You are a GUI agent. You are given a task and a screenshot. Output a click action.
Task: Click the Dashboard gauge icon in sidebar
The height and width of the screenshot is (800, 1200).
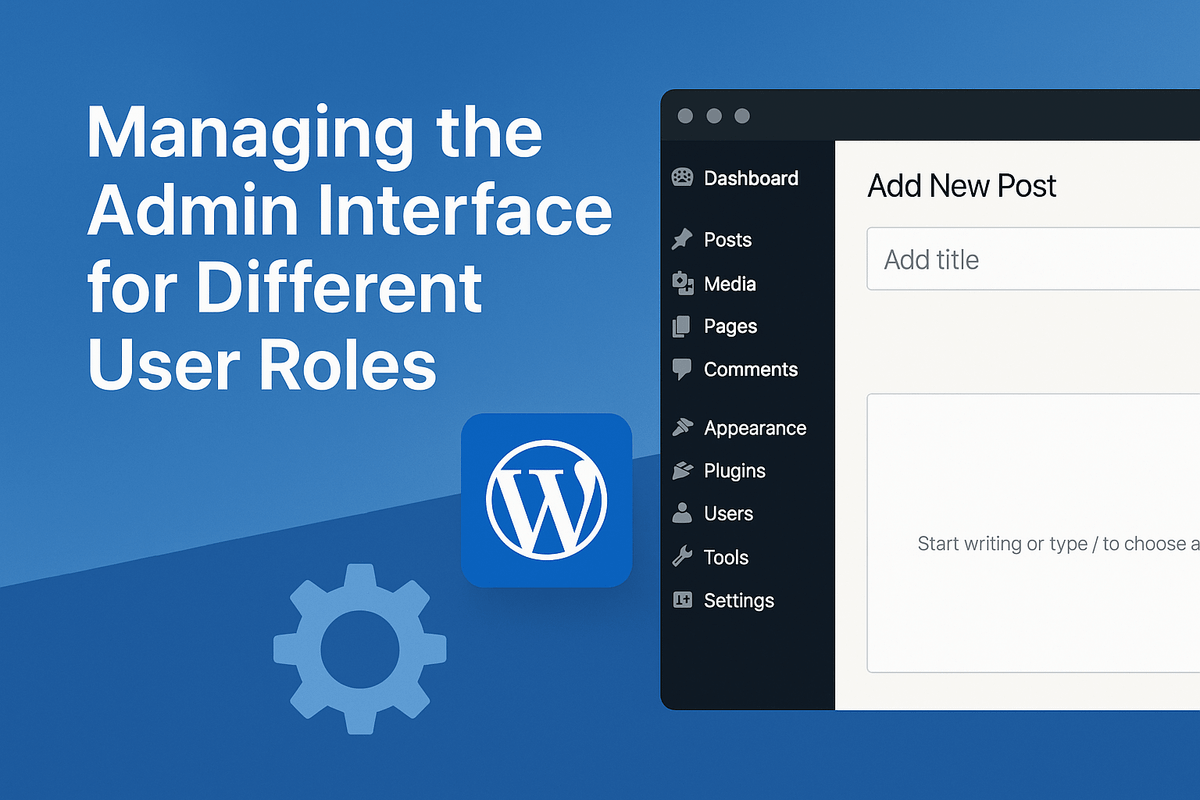tap(683, 178)
